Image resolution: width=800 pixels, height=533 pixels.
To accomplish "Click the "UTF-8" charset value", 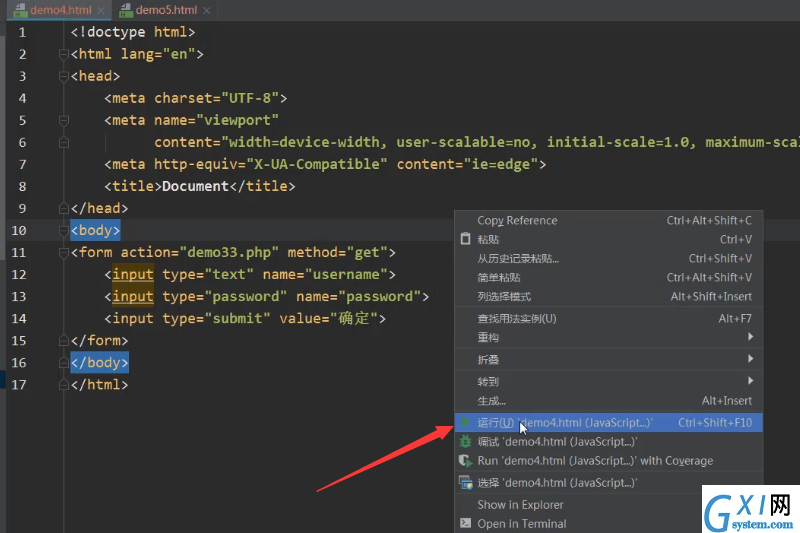I will click(250, 98).
